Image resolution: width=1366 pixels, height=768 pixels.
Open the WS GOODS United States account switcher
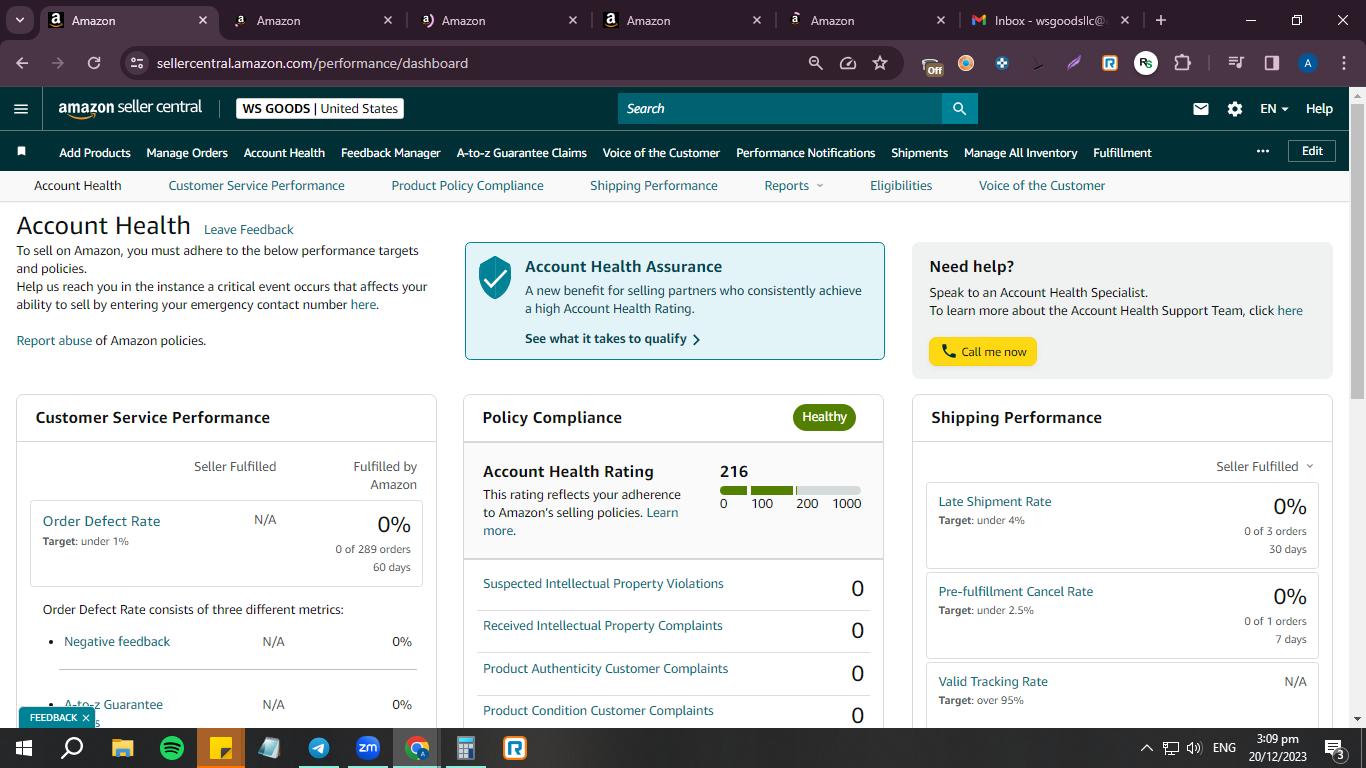point(320,109)
